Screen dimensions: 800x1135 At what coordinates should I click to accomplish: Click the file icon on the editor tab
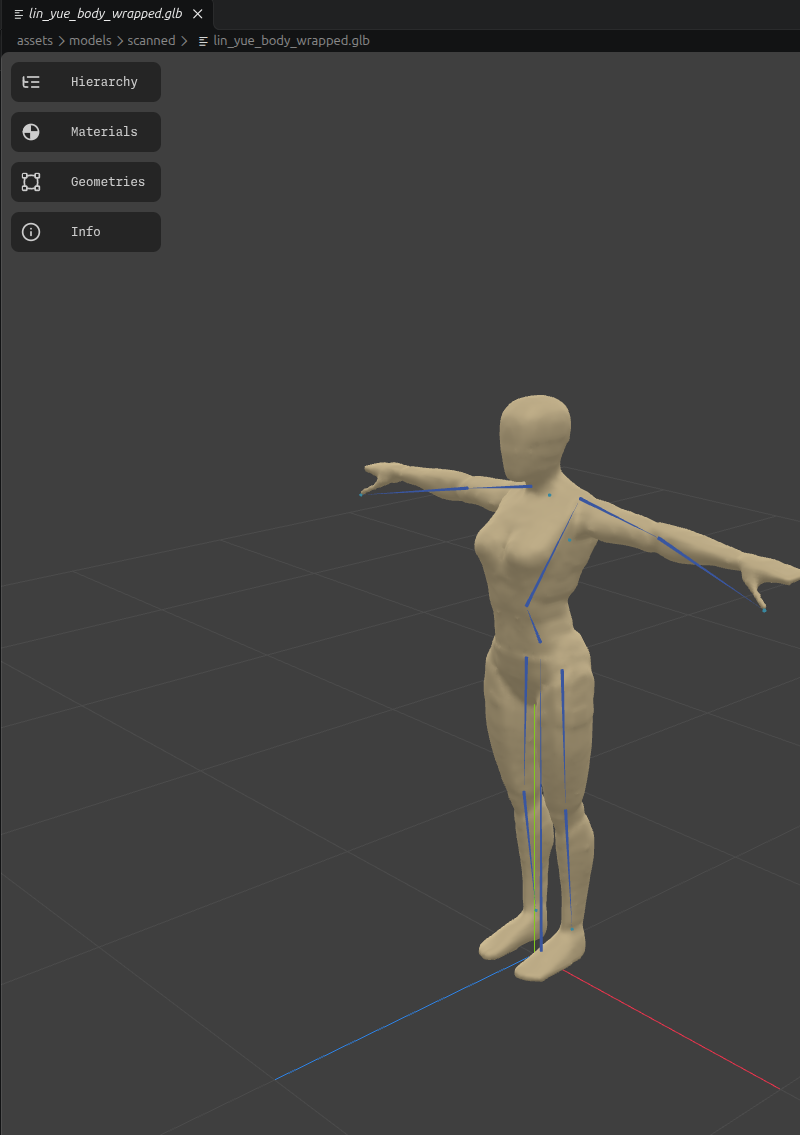[19, 14]
